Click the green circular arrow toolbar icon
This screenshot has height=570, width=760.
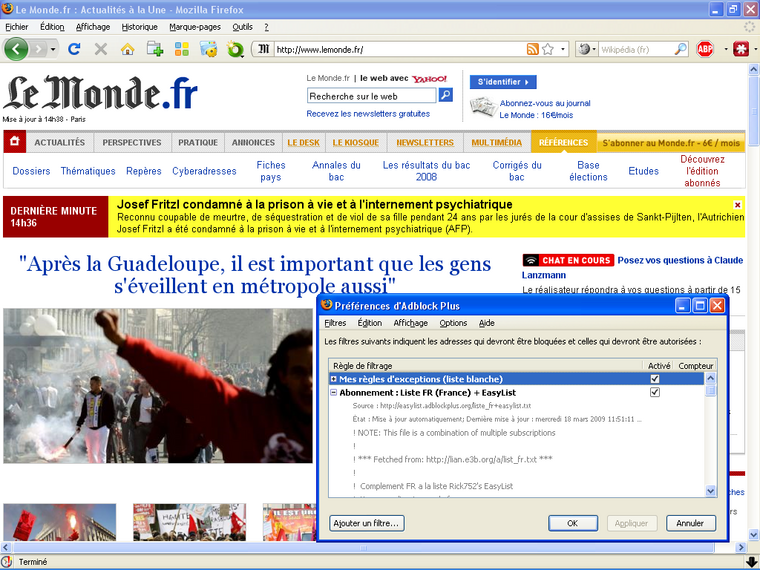click(236, 49)
